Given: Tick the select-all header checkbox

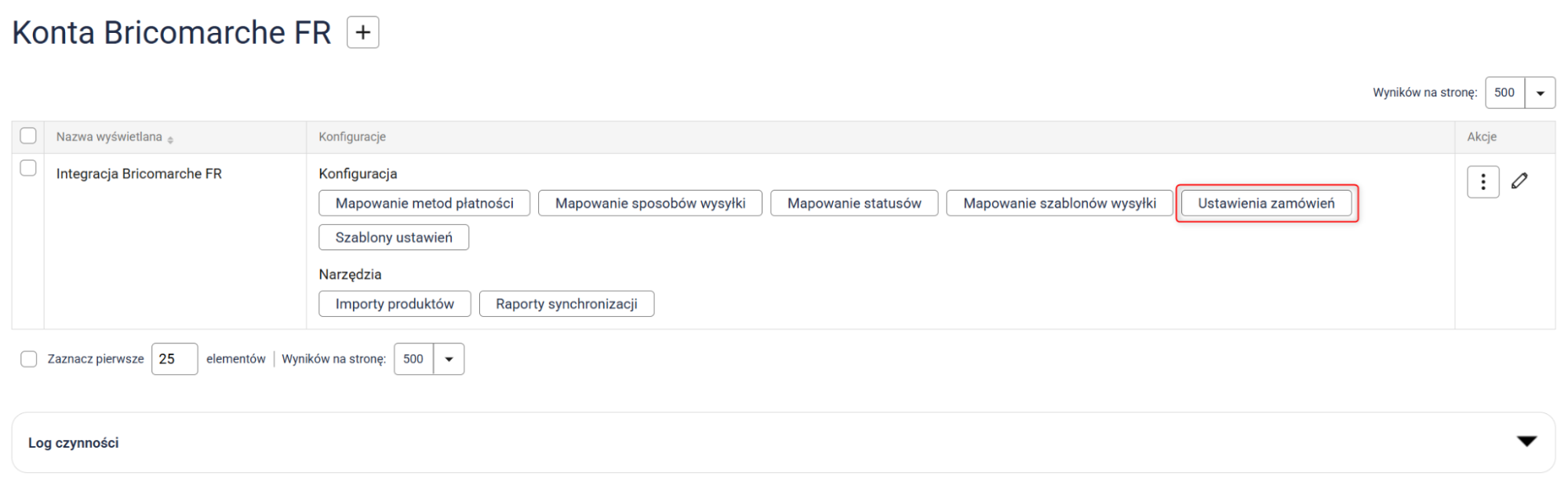Looking at the screenshot, I should click(28, 136).
